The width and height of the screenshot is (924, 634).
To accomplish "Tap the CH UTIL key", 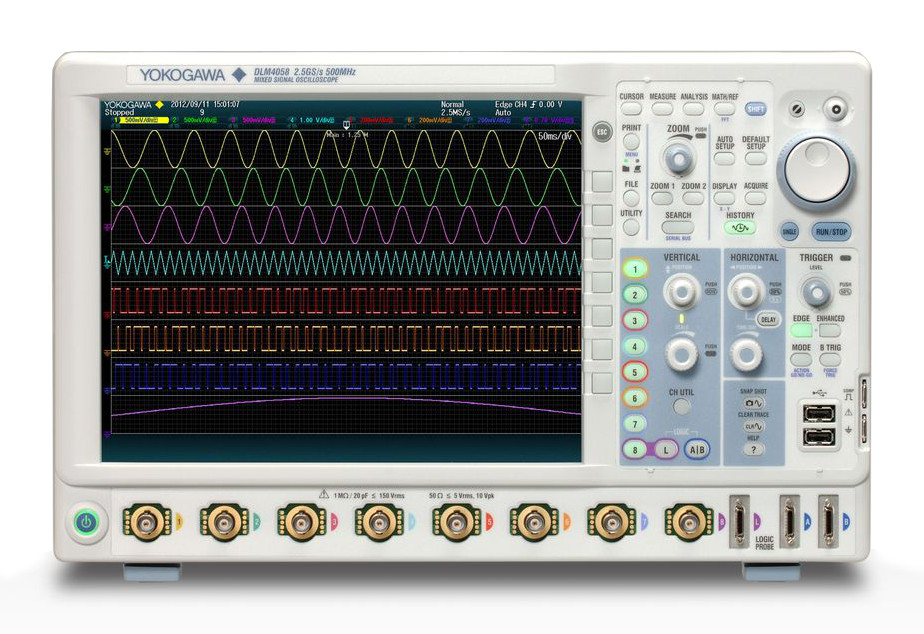I will 682,407.
